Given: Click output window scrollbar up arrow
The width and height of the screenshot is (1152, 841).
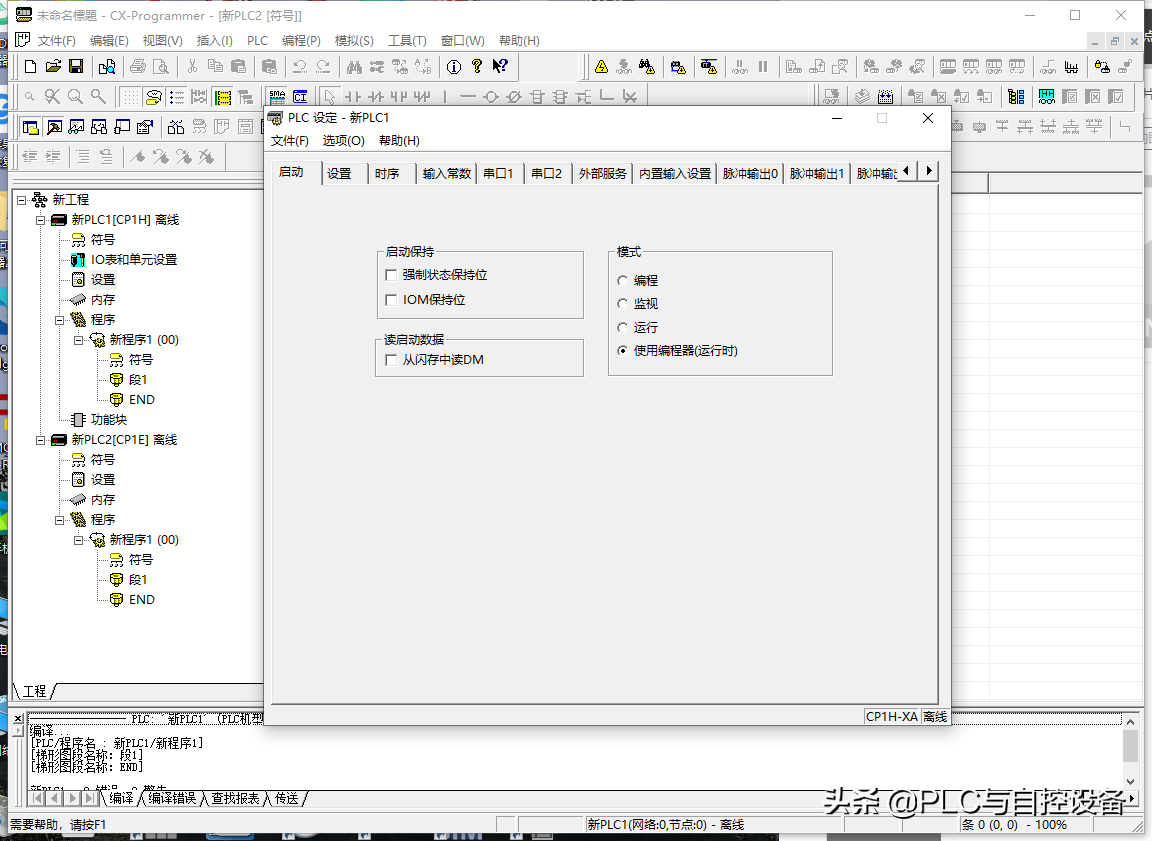Looking at the screenshot, I should (1131, 722).
